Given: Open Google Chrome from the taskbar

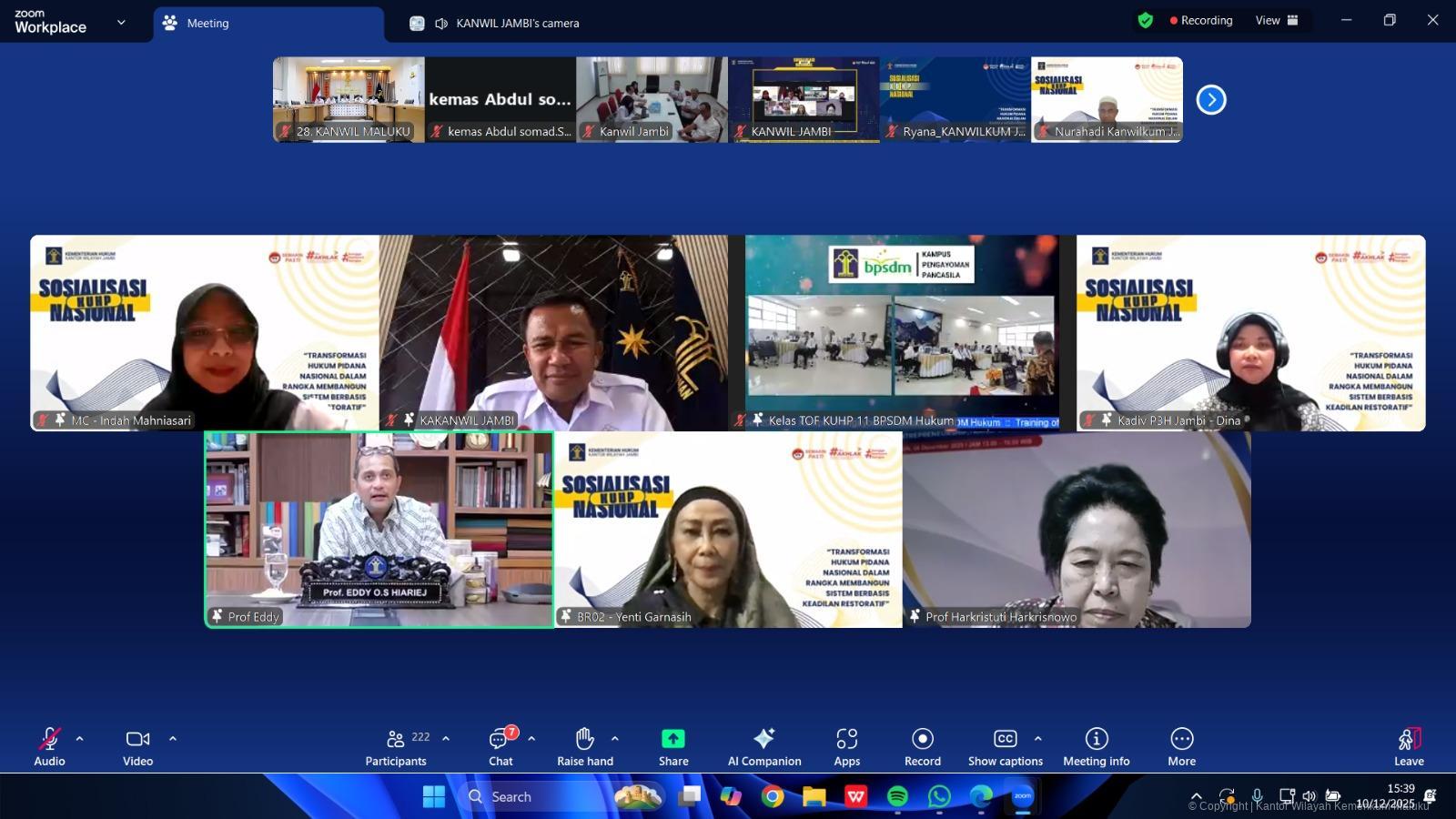Looking at the screenshot, I should click(773, 797).
